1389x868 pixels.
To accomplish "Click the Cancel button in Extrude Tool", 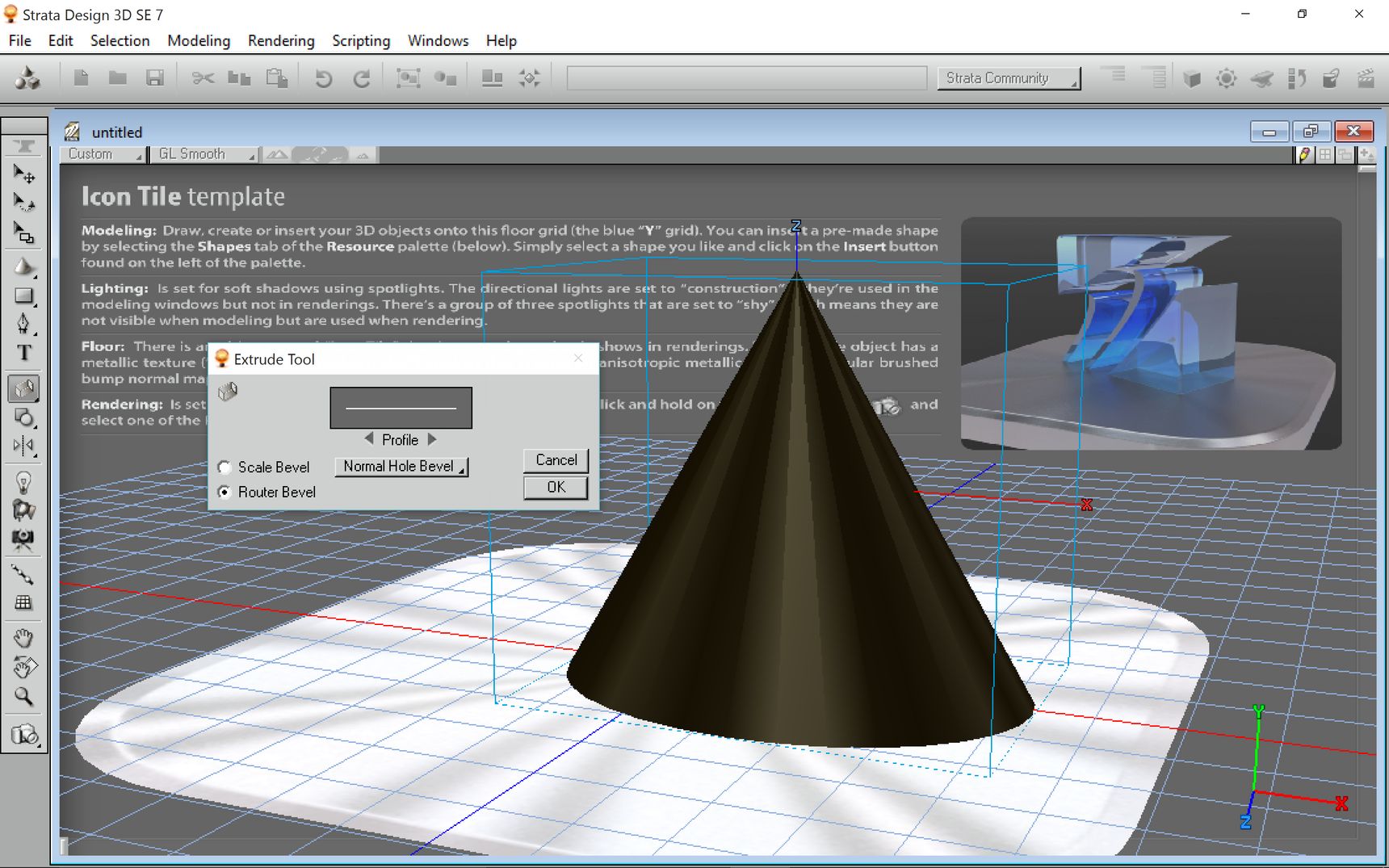I will click(556, 460).
